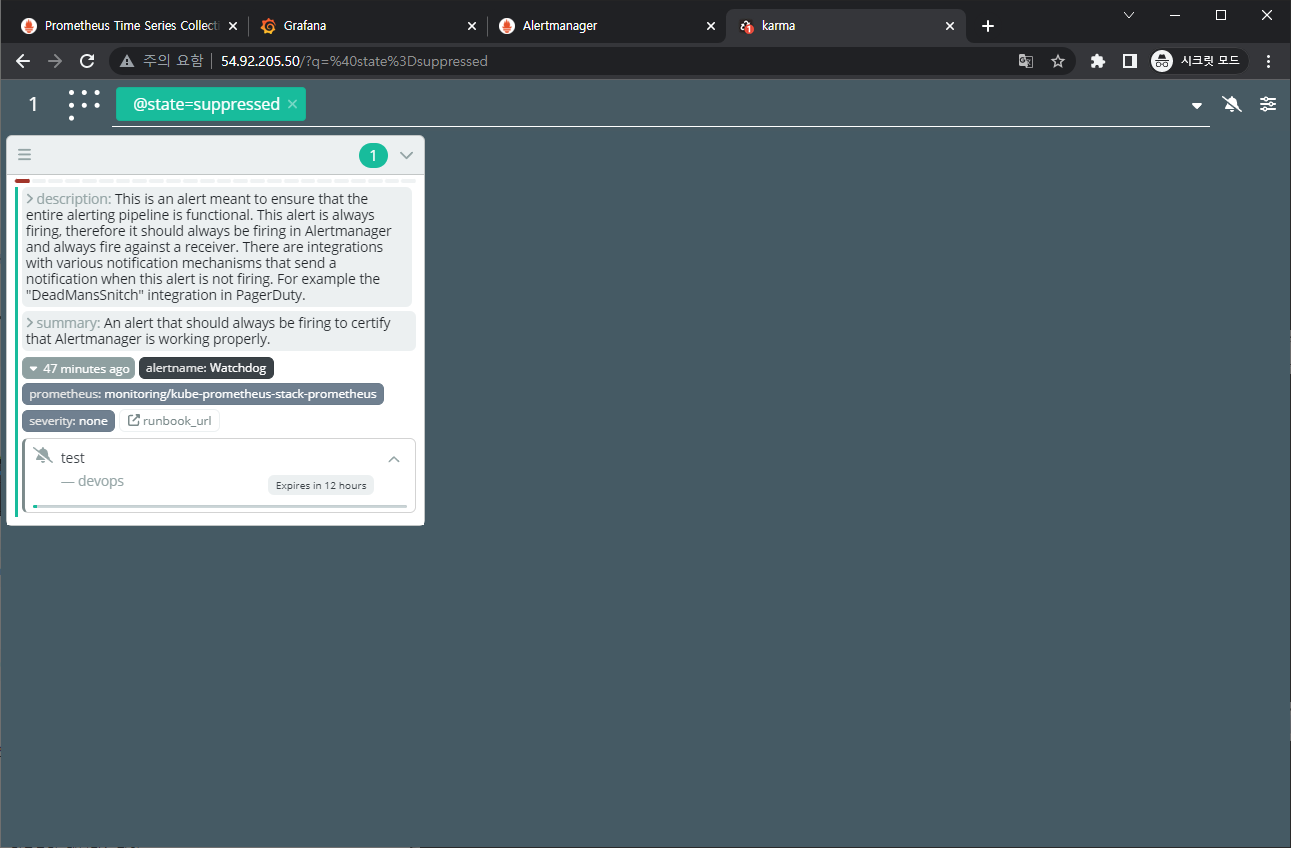Viewport: 1291px width, 848px height.
Task: Expand the 47 minutes ago dropdown
Action: [x=78, y=369]
